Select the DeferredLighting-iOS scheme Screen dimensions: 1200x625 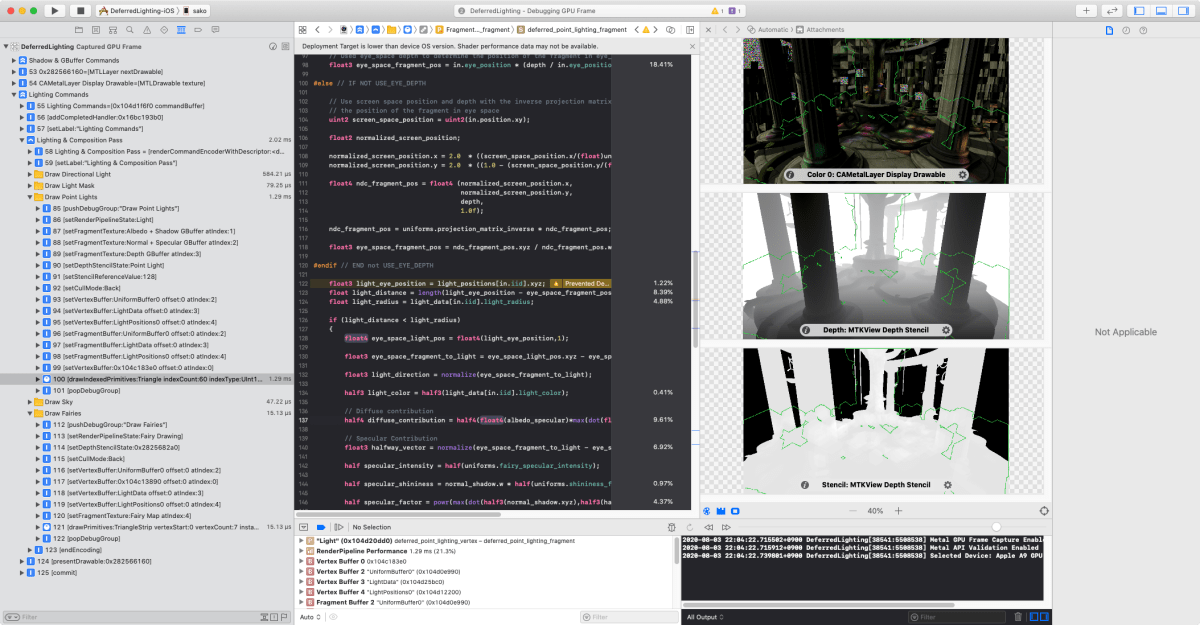tap(140, 10)
